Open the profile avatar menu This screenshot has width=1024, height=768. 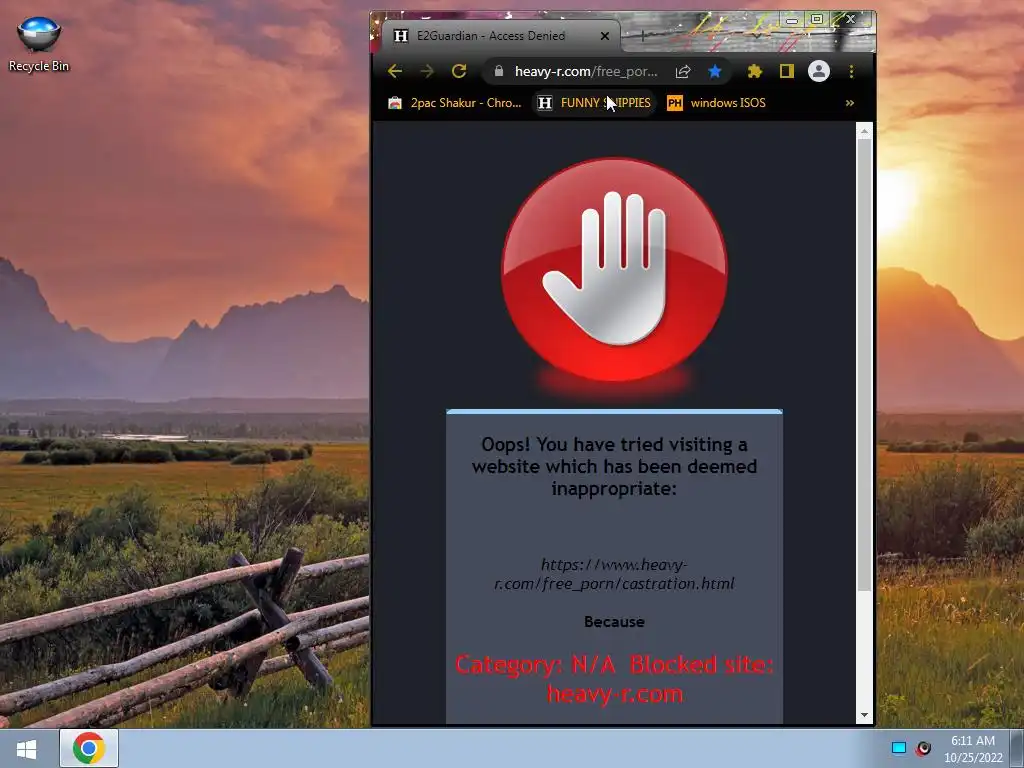click(819, 71)
